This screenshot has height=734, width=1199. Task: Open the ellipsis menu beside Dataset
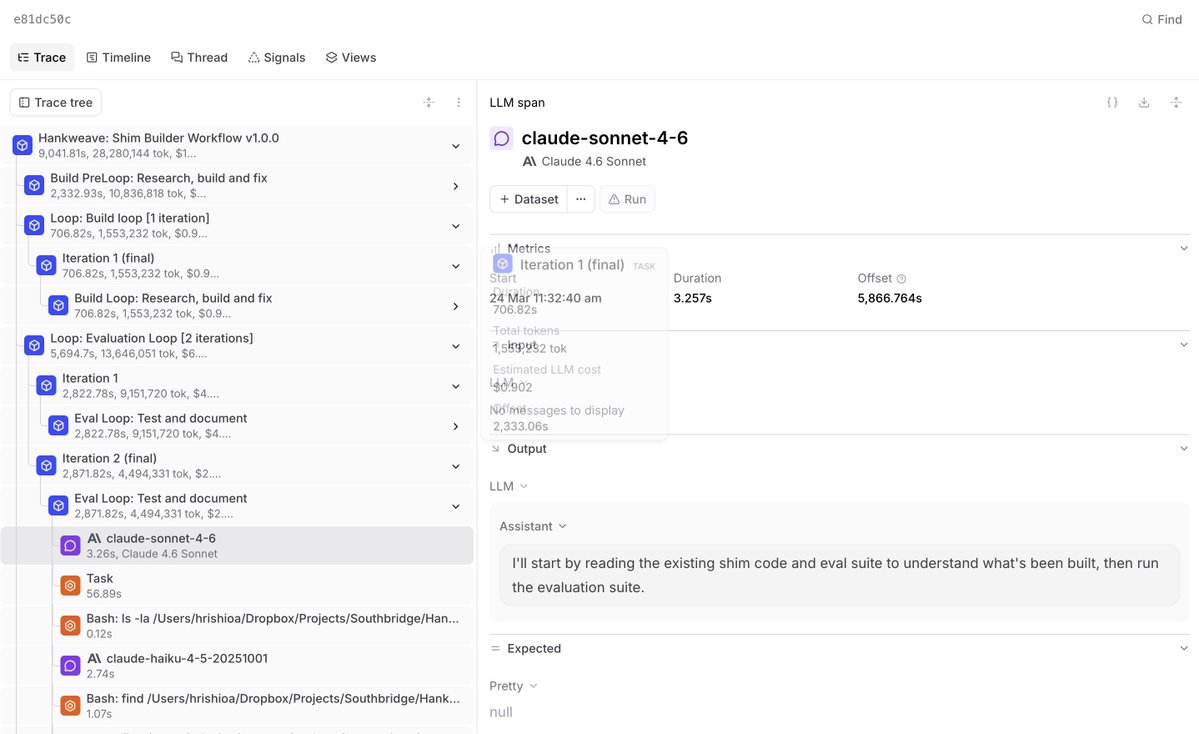tap(581, 200)
